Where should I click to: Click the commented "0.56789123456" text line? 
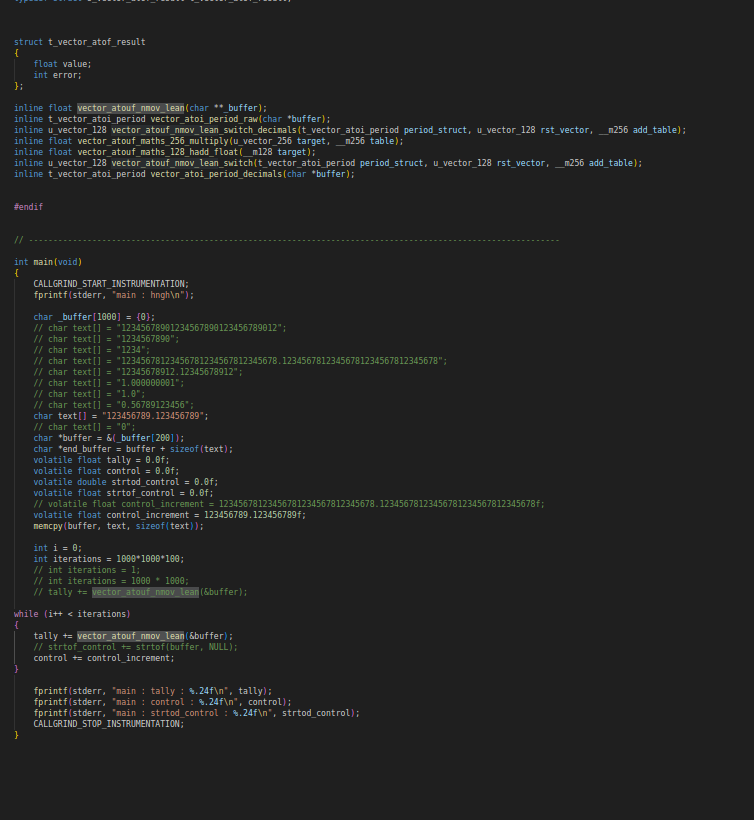(113, 405)
